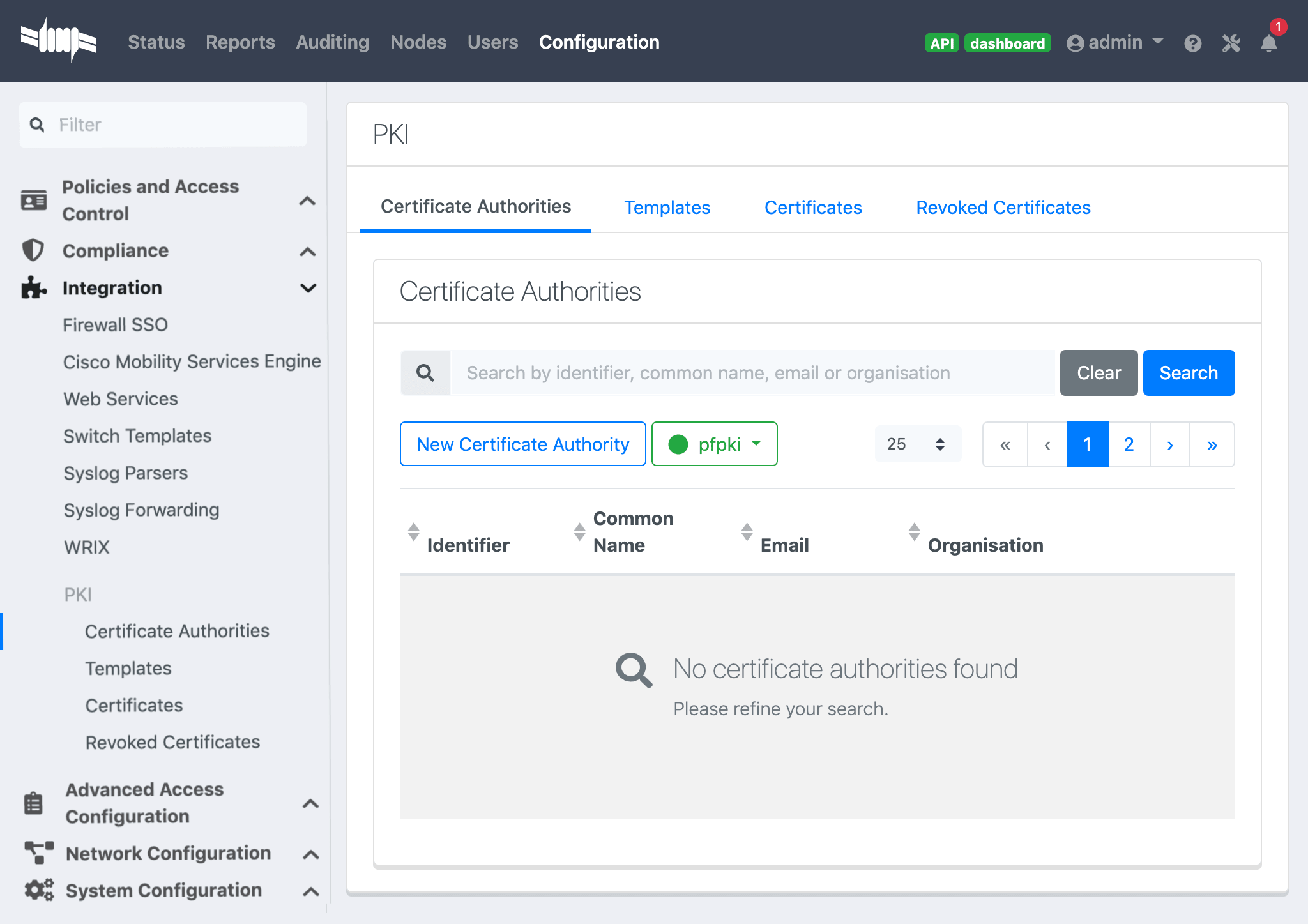Open the Revoked Certificates tab
The width and height of the screenshot is (1308, 924).
tap(1002, 207)
